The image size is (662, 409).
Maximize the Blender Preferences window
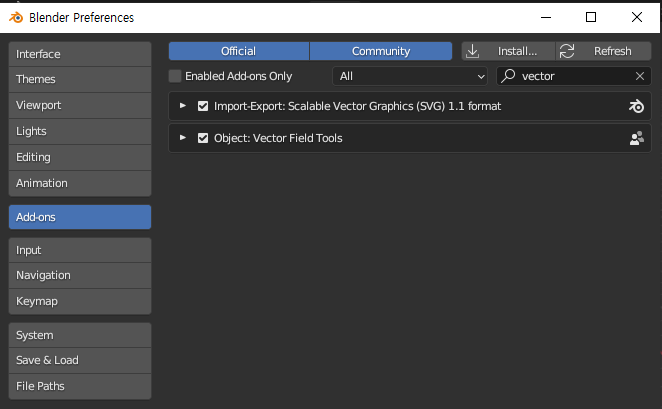[591, 17]
